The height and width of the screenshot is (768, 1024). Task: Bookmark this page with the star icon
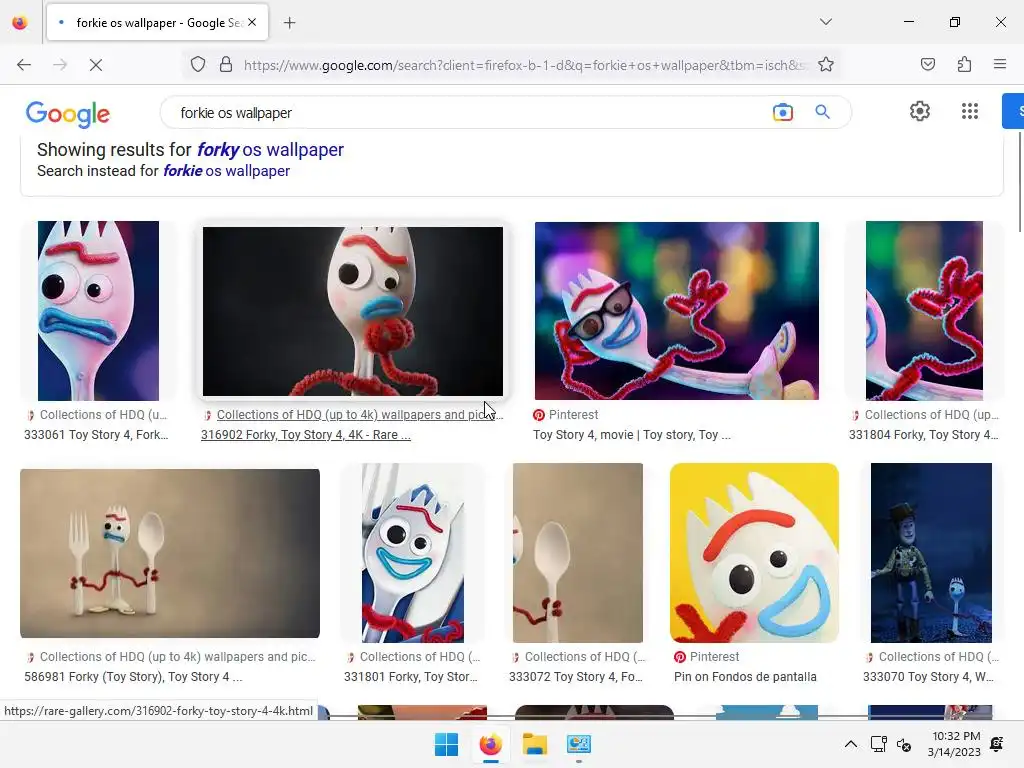coord(825,65)
